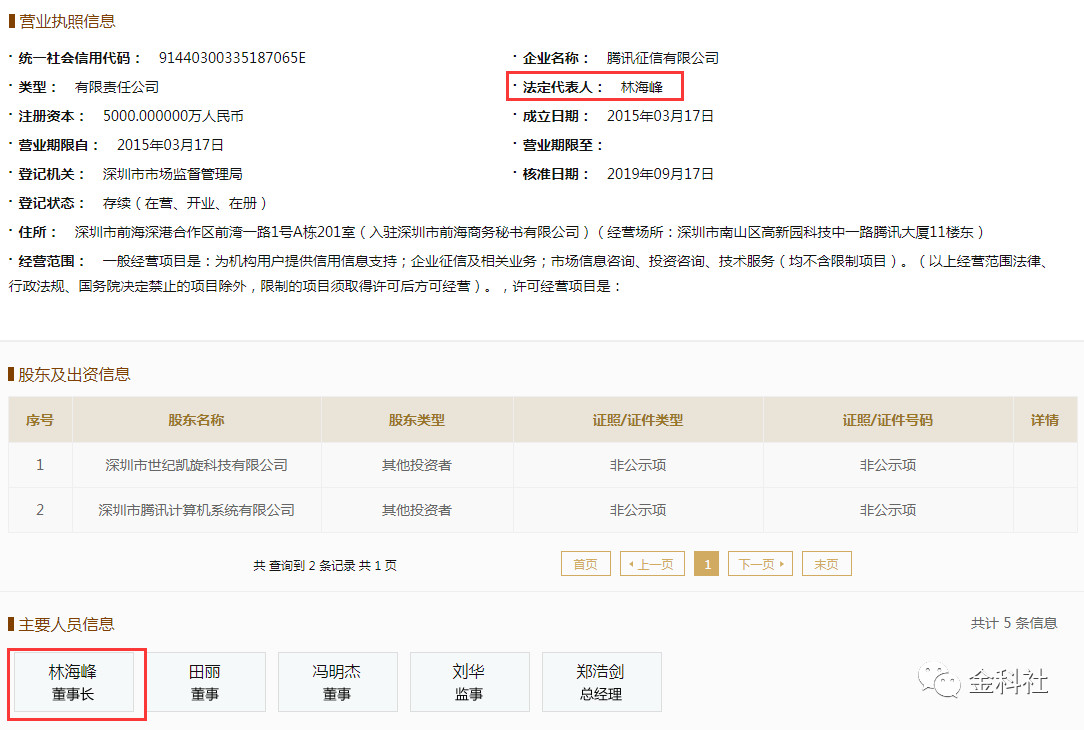
Task: Go to next page with 下一页
Action: 760,564
